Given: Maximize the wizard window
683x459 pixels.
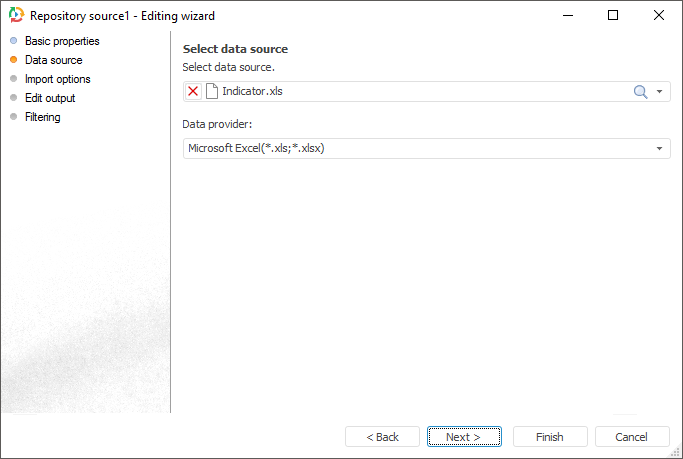Looking at the screenshot, I should click(613, 16).
